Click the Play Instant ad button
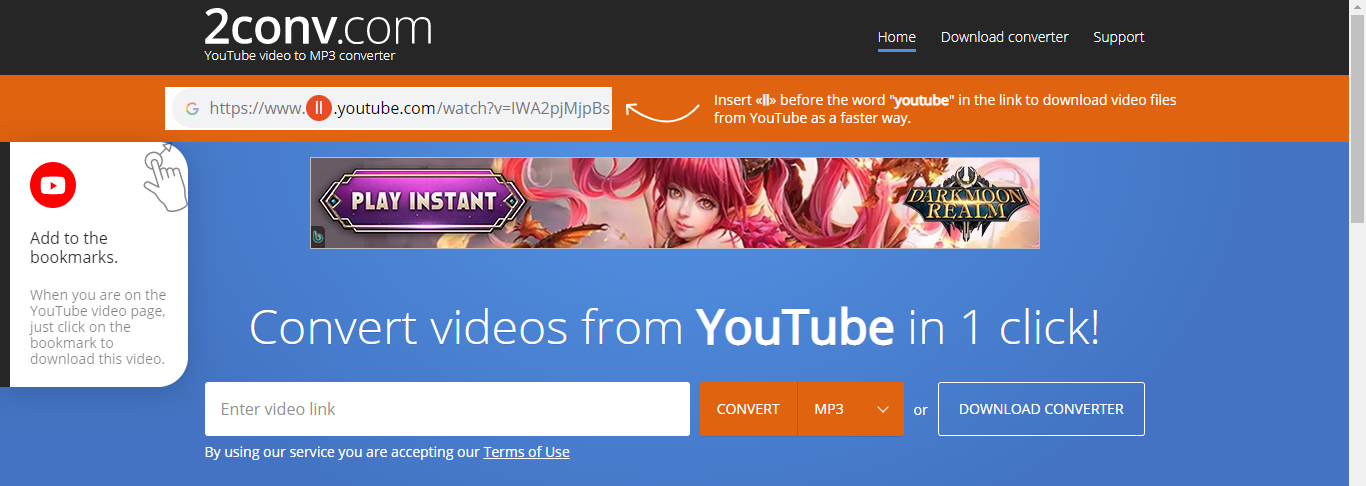The image size is (1366, 486). click(x=424, y=201)
